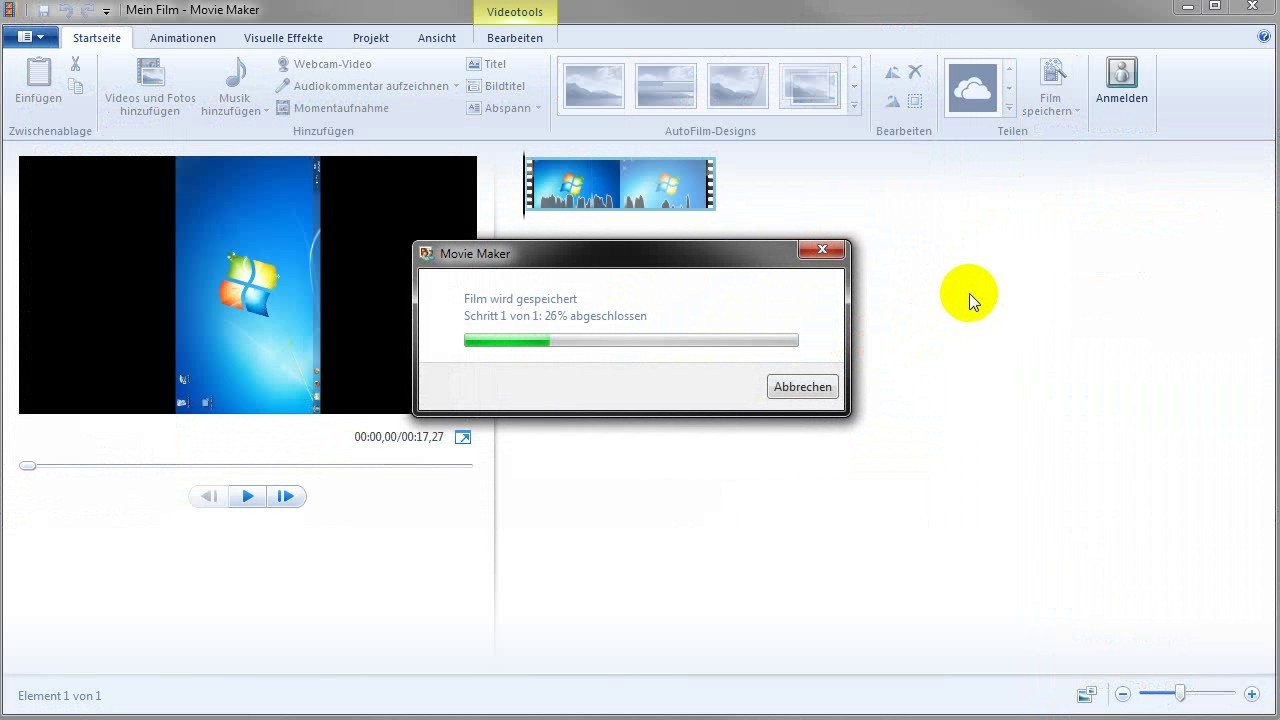Image resolution: width=1280 pixels, height=720 pixels.
Task: Click the Anmelden user icon
Action: click(1122, 72)
